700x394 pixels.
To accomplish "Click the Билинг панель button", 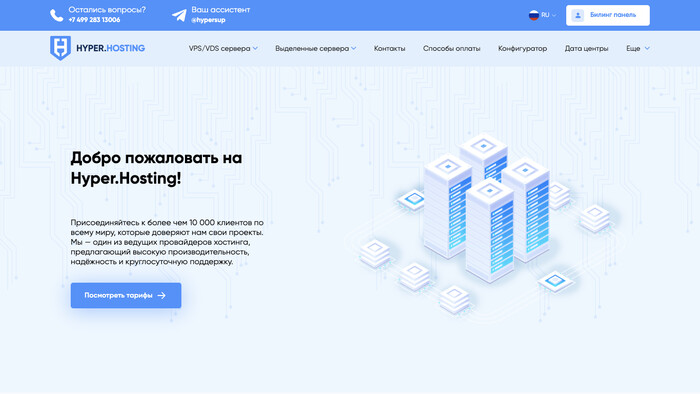I will (608, 15).
